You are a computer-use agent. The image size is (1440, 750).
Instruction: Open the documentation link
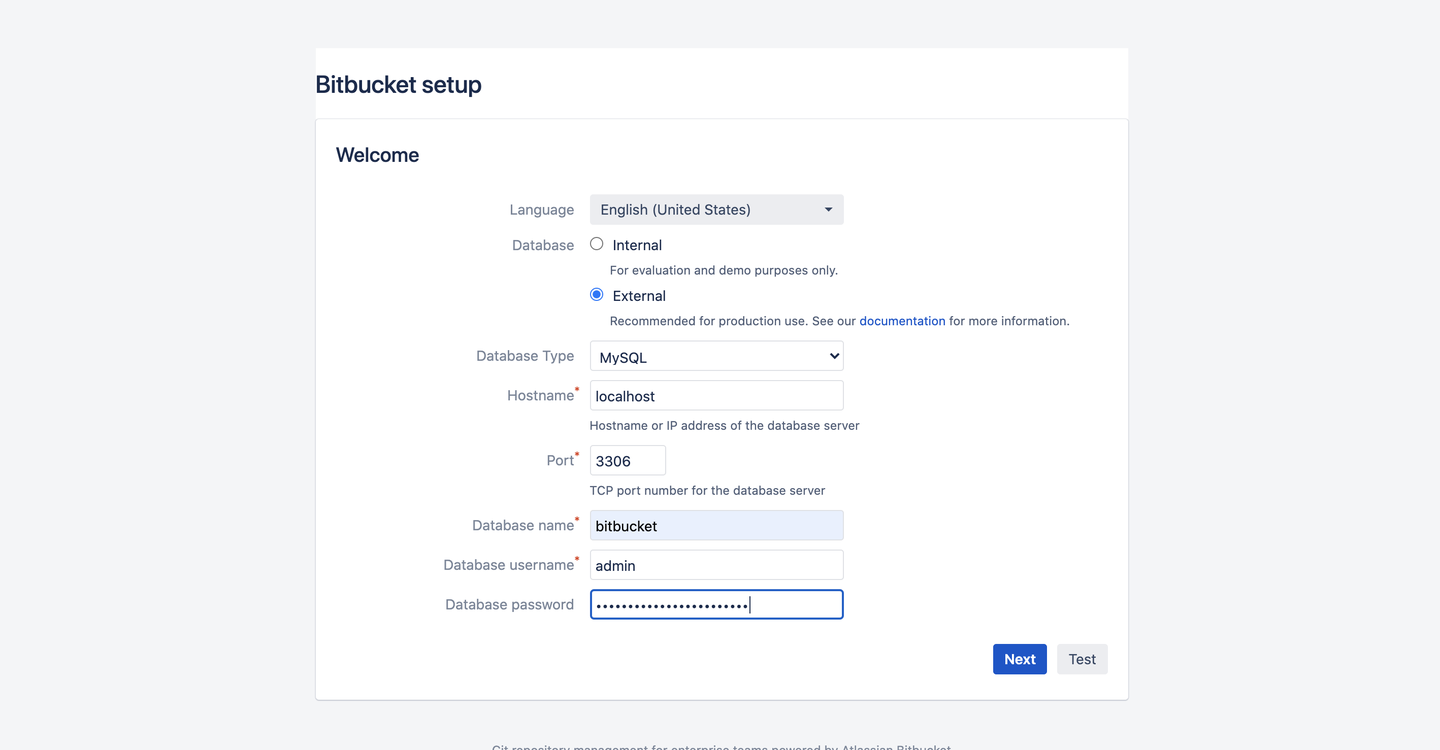[902, 321]
